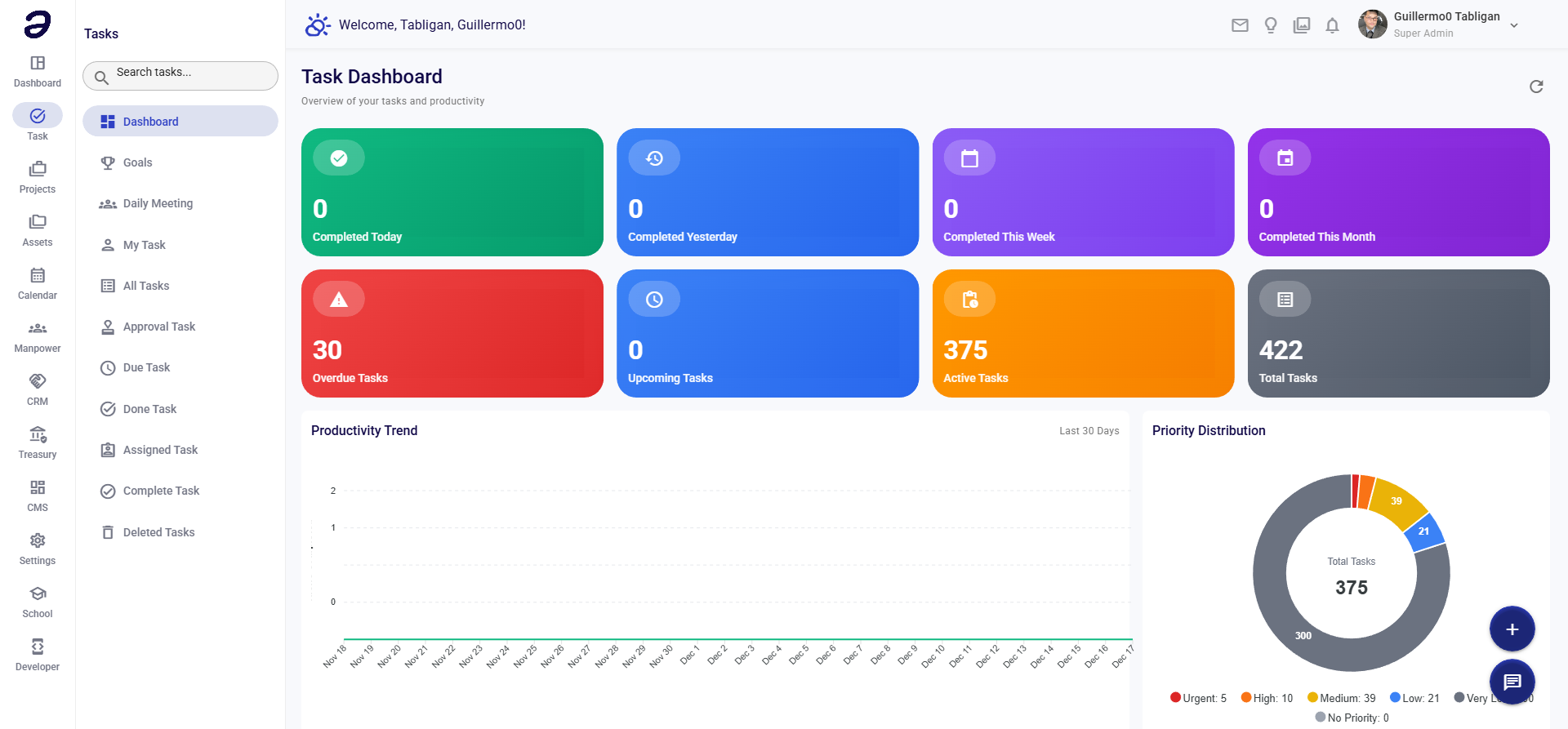Click the Priority Distribution heading
This screenshot has width=1568, height=729.
pyautogui.click(x=1209, y=430)
